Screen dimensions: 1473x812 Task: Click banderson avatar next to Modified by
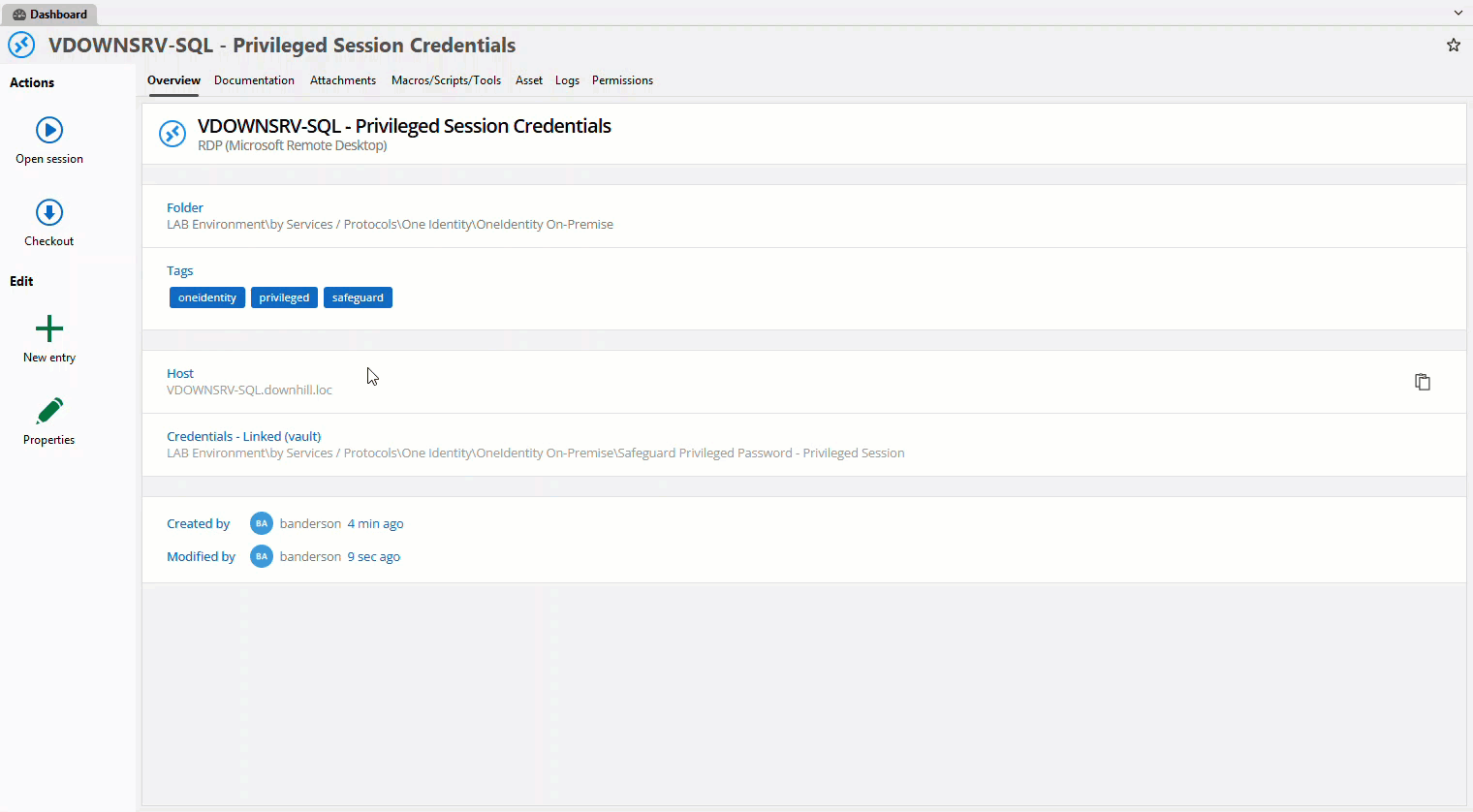[x=262, y=556]
